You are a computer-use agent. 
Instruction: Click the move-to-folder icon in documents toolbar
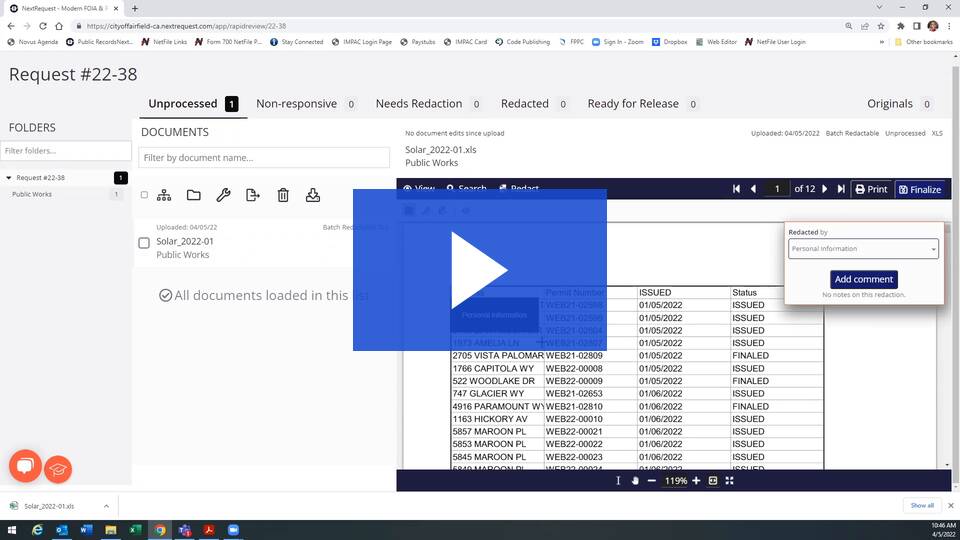193,195
